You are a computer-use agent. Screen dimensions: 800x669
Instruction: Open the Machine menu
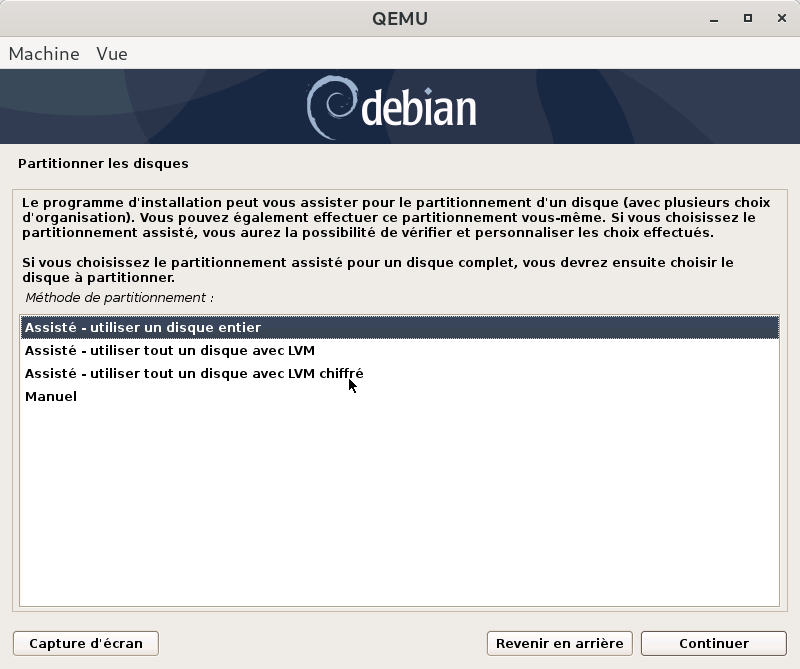point(44,54)
